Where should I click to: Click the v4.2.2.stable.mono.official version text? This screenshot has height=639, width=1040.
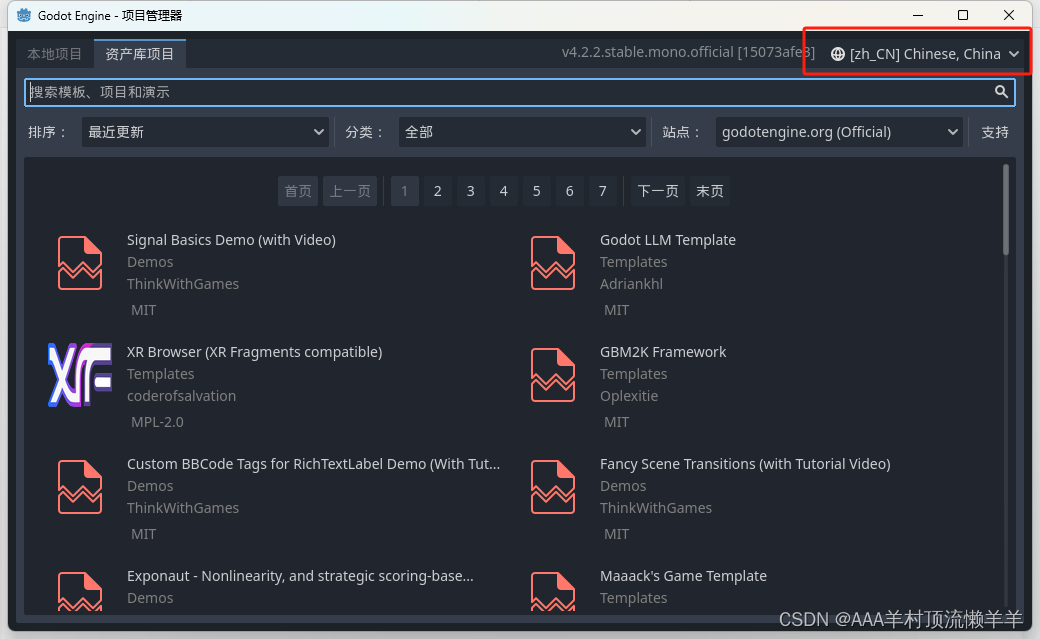[x=688, y=52]
